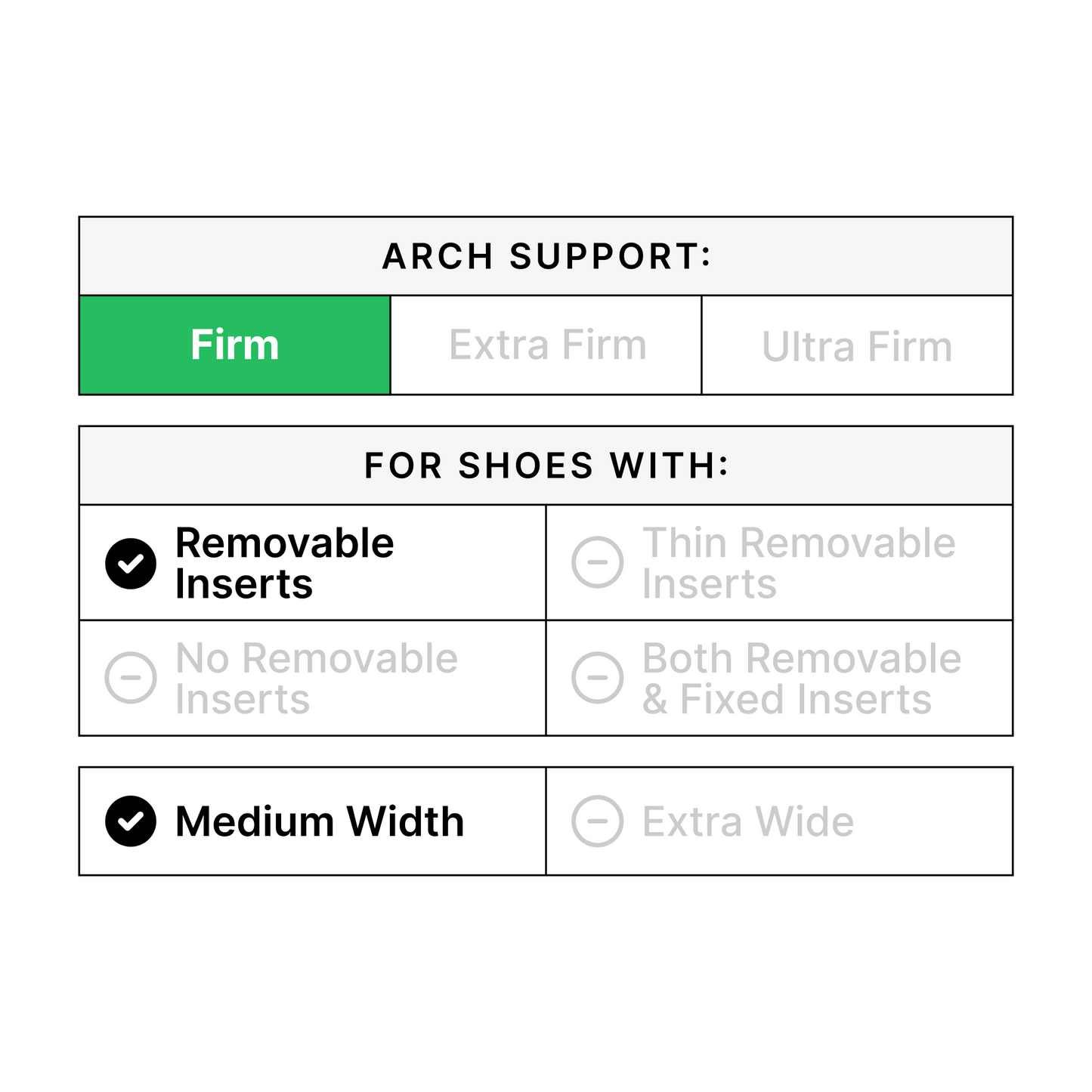Viewport: 1092px width, 1092px height.
Task: Click the minus circle beside Thin Removable Inserts
Action: point(598,562)
